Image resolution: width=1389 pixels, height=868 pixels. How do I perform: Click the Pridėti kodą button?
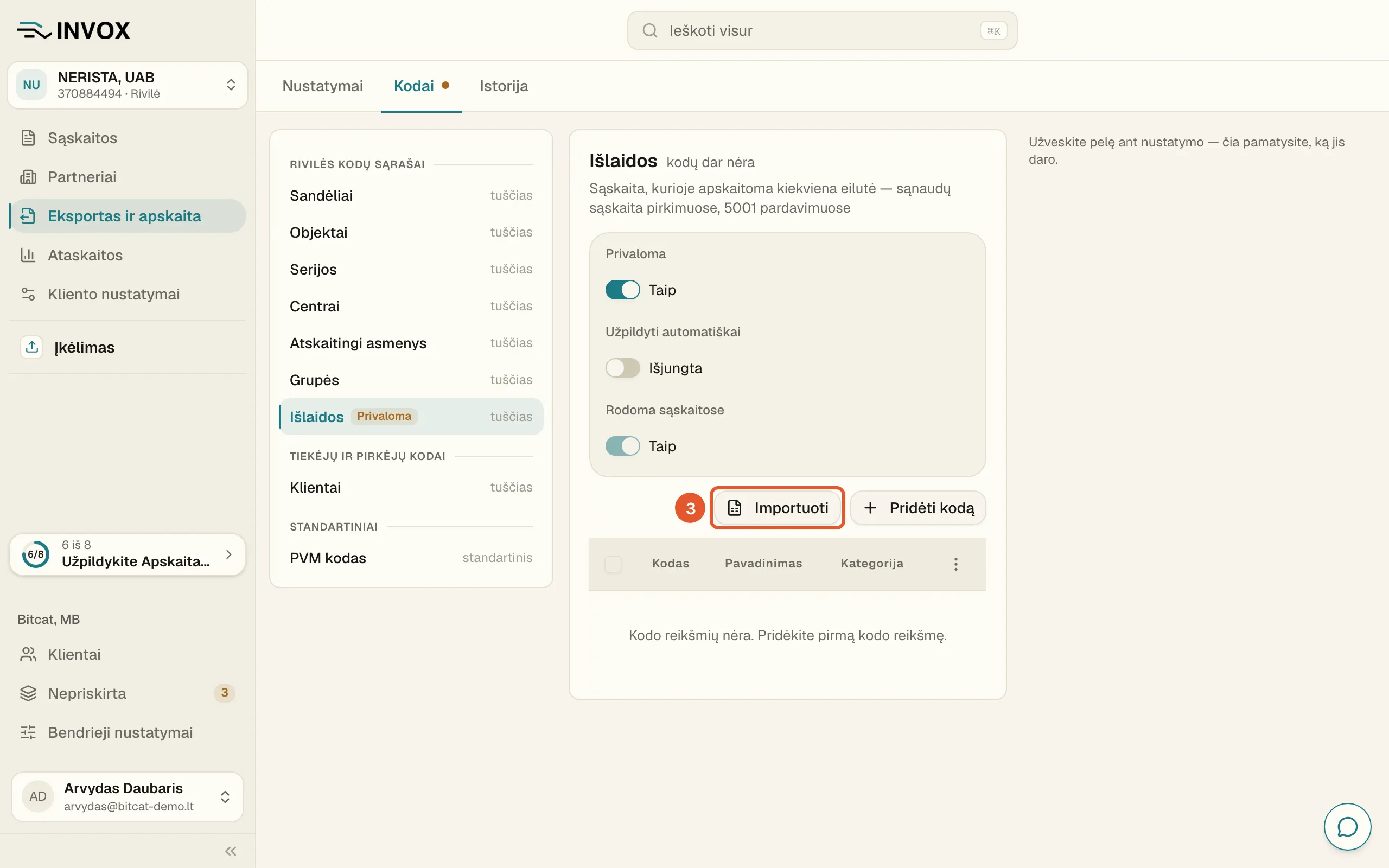(x=919, y=507)
